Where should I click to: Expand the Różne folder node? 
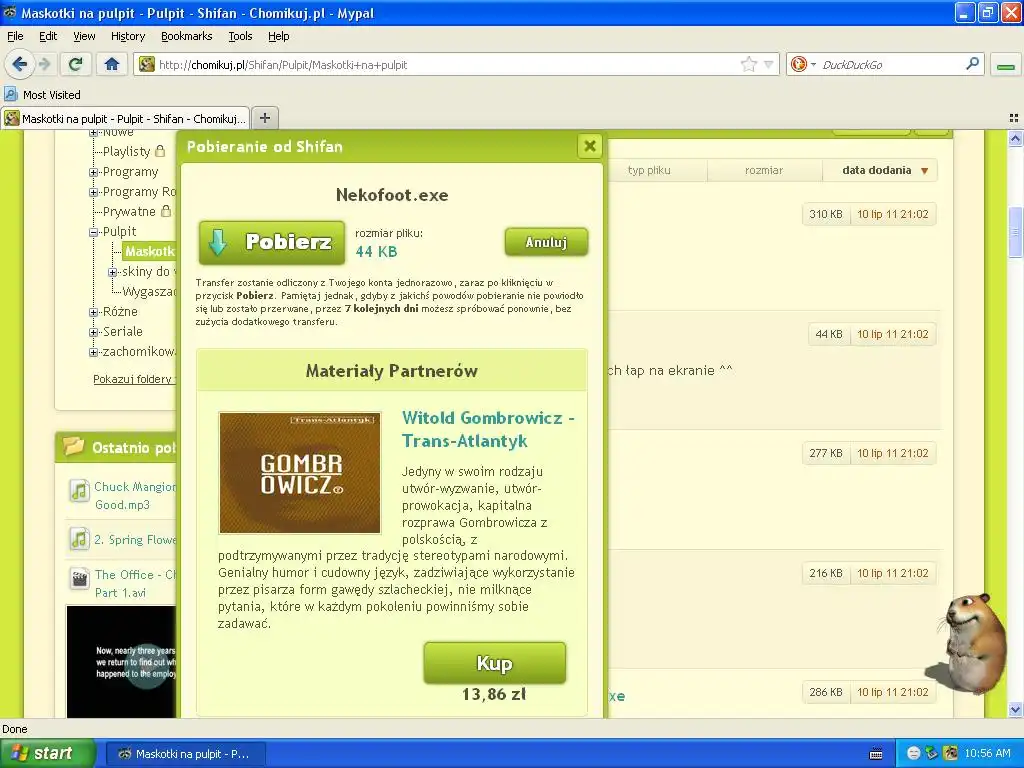click(93, 312)
